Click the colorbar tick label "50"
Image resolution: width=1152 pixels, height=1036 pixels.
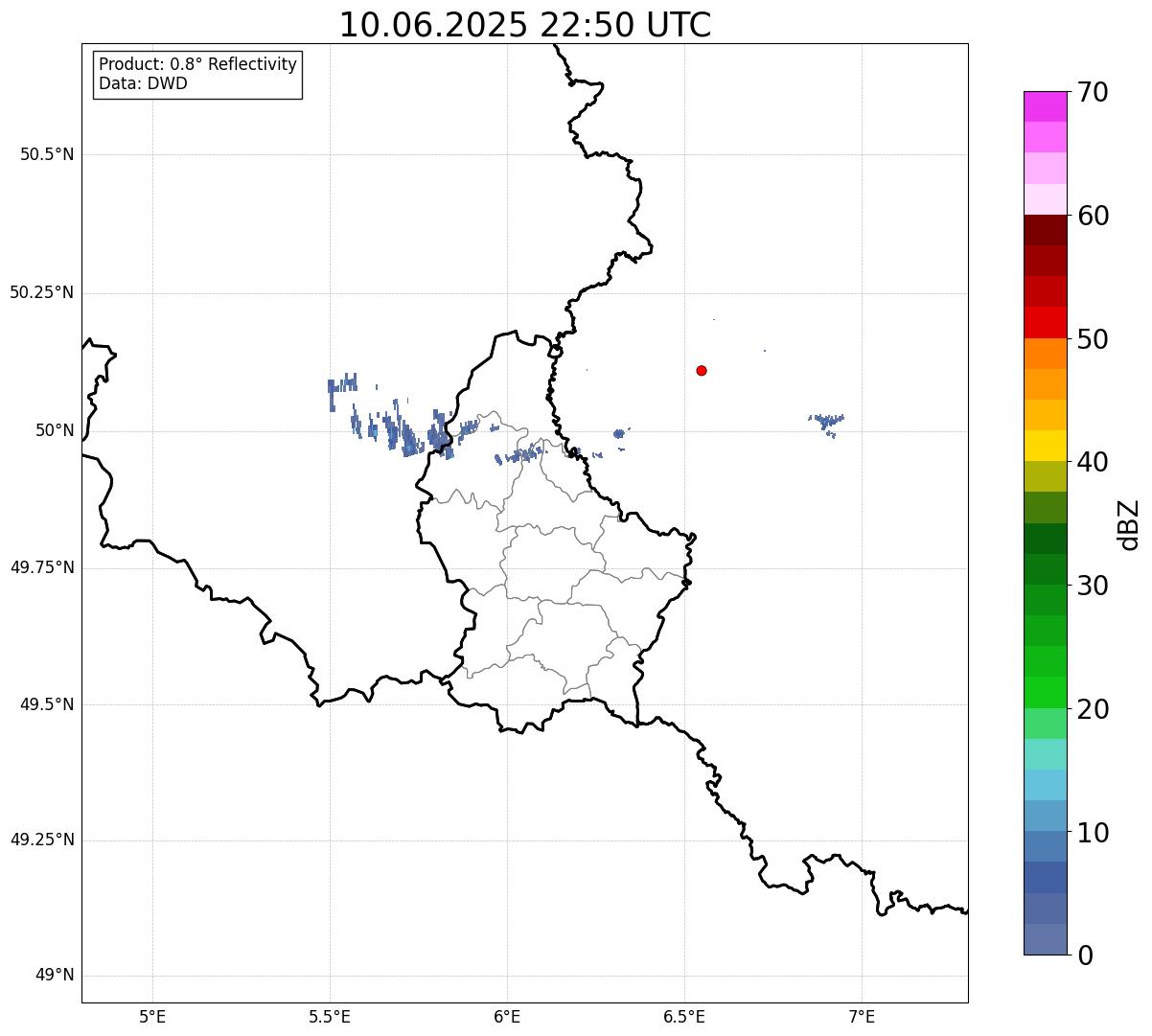(x=1094, y=339)
